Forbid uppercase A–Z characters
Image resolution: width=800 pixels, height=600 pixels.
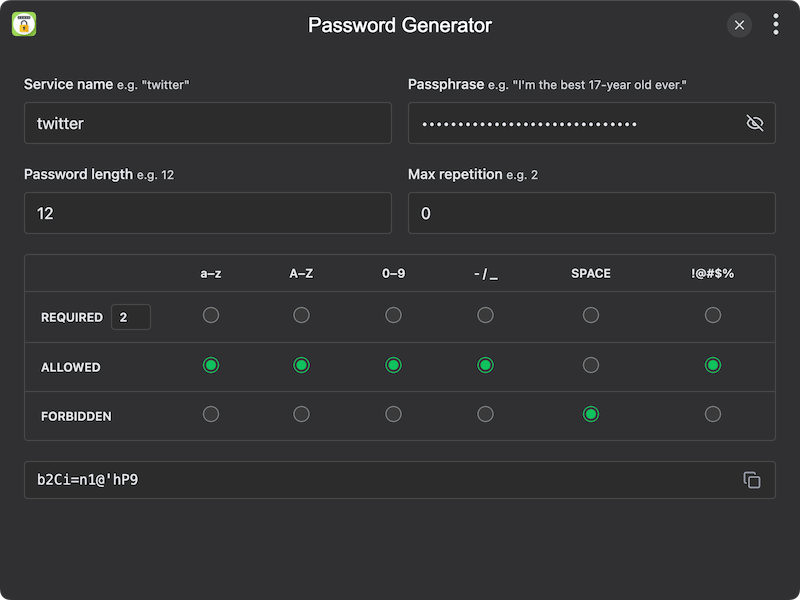(x=302, y=413)
